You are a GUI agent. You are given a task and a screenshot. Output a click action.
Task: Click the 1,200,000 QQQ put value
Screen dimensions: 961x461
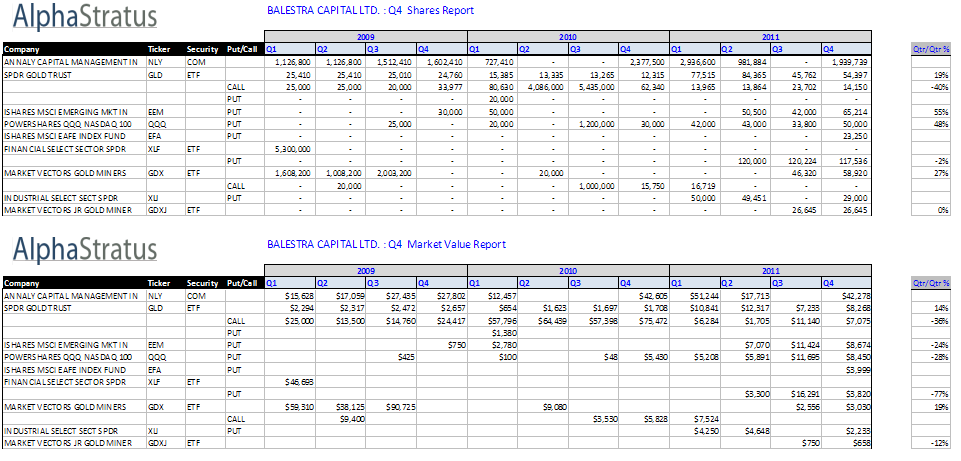[594, 124]
